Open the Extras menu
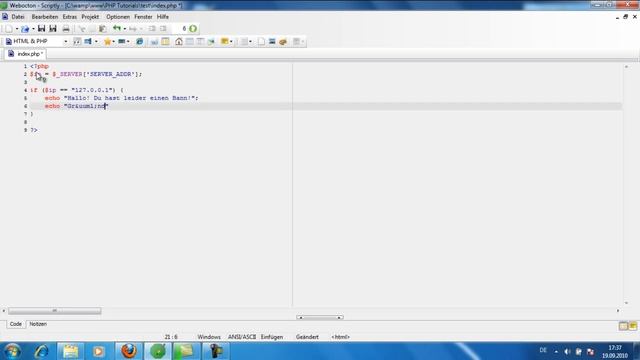The width and height of the screenshot is (640, 360). 69,17
